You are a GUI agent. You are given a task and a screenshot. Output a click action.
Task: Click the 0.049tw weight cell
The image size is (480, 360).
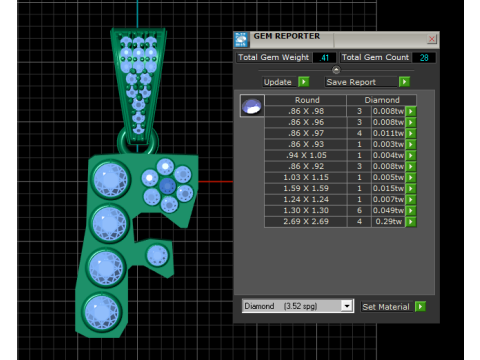(x=388, y=210)
